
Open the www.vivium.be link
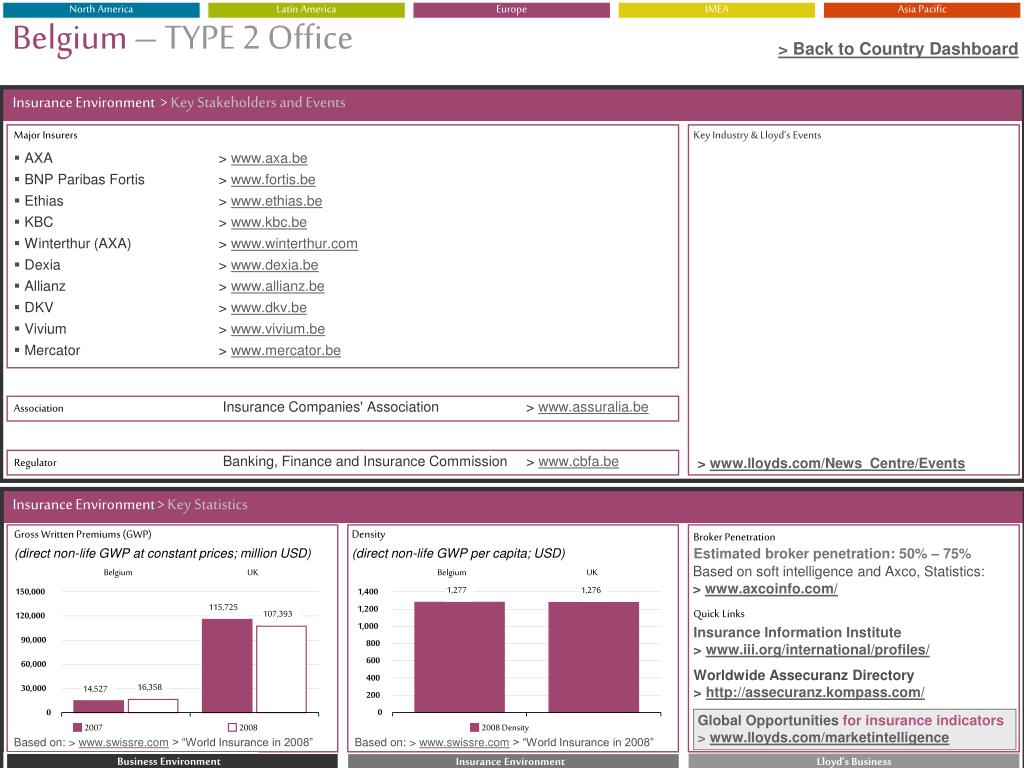(x=278, y=329)
